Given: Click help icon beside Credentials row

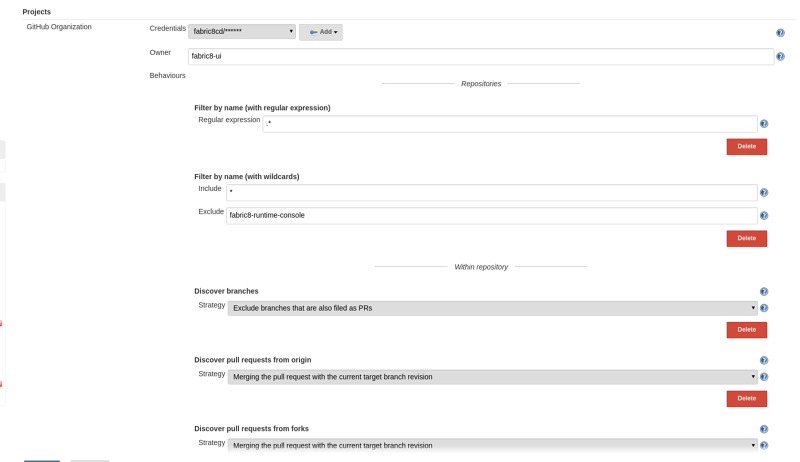Looking at the screenshot, I should click(780, 33).
